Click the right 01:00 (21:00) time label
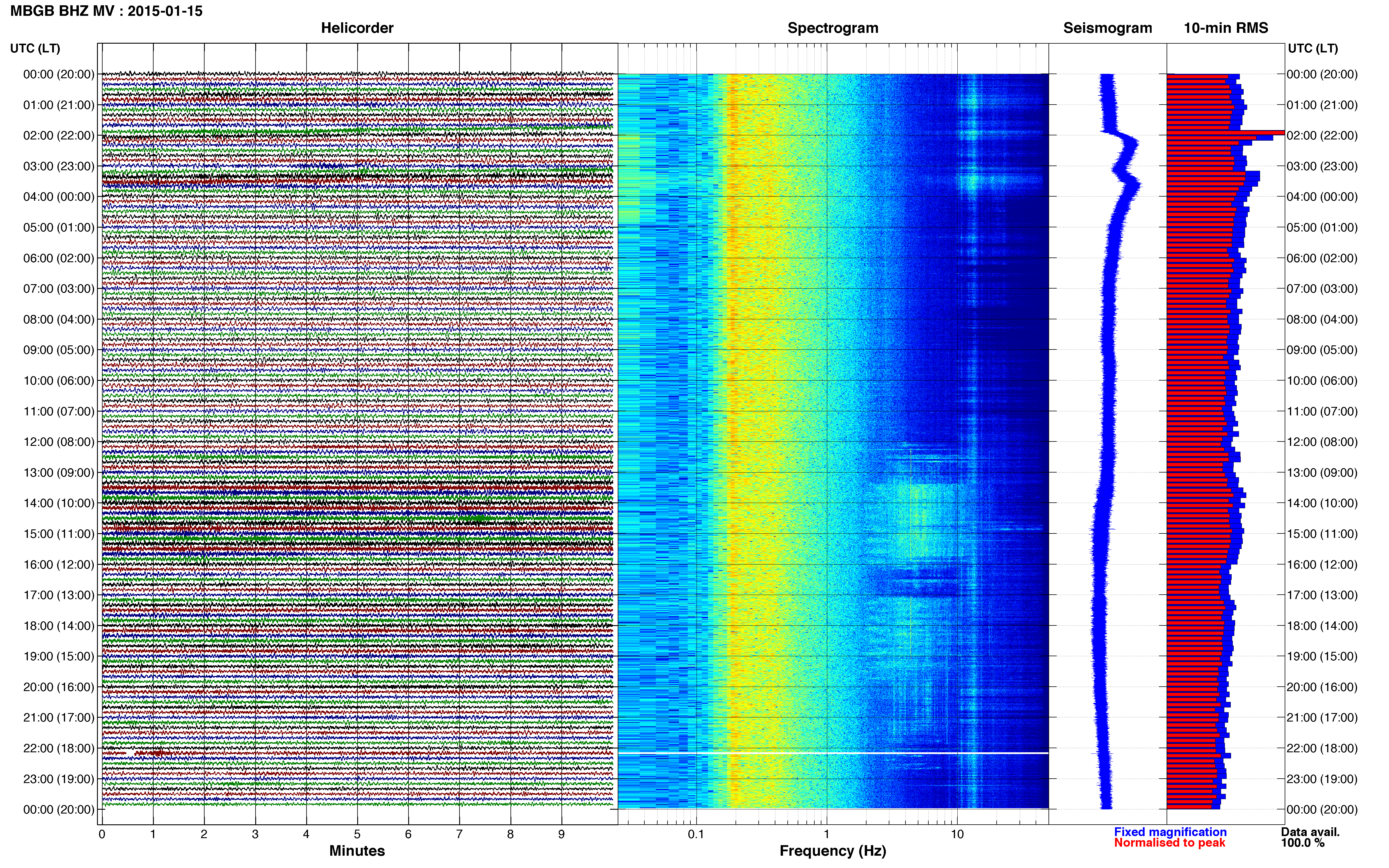 tap(1322, 105)
